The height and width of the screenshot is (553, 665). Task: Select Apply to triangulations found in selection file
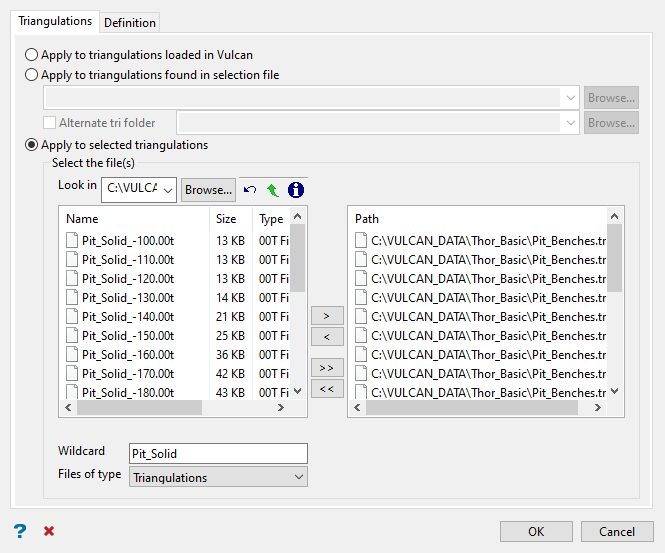(x=31, y=75)
